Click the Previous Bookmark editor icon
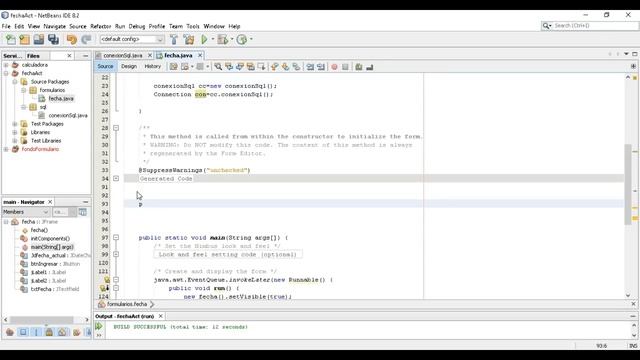The image size is (640, 360). pyautogui.click(x=275, y=67)
